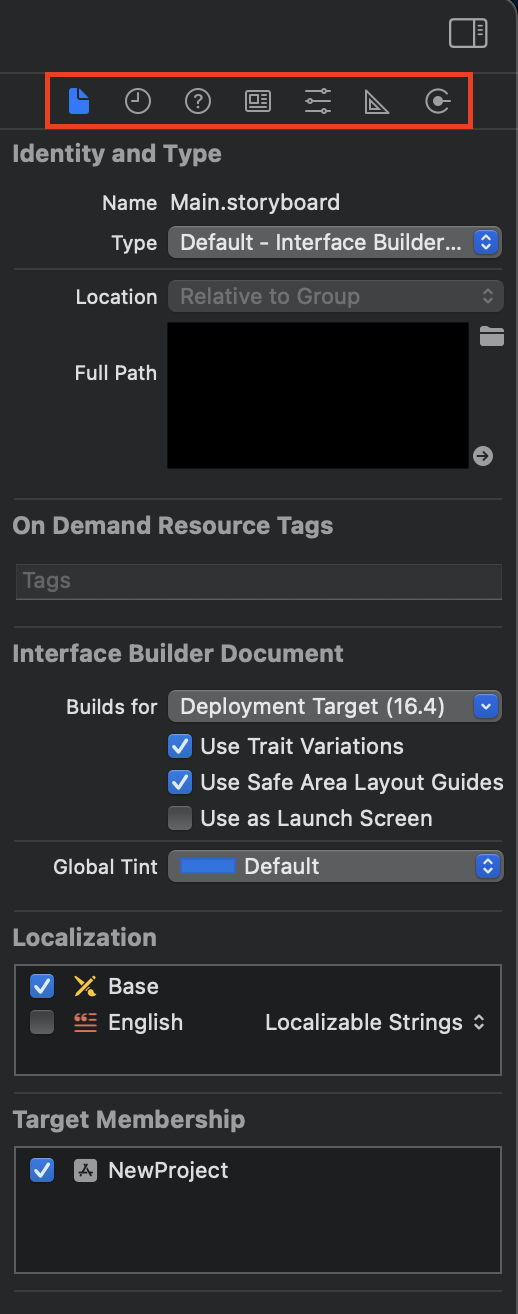Choose file location with folder icon

[x=491, y=336]
